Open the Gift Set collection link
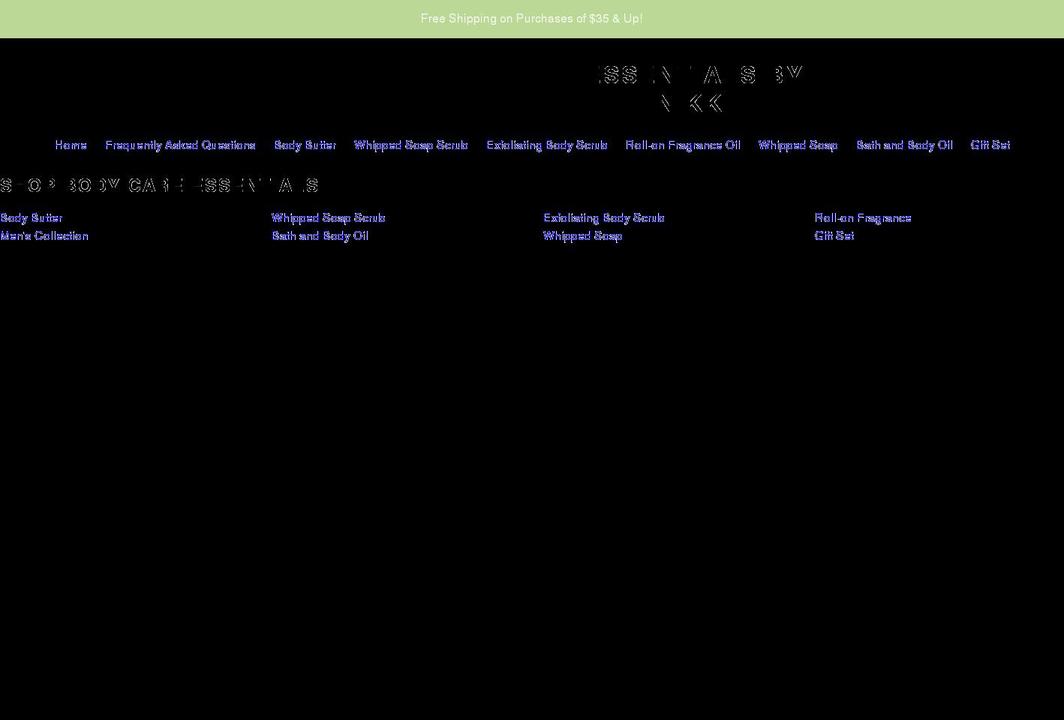 click(x=834, y=236)
